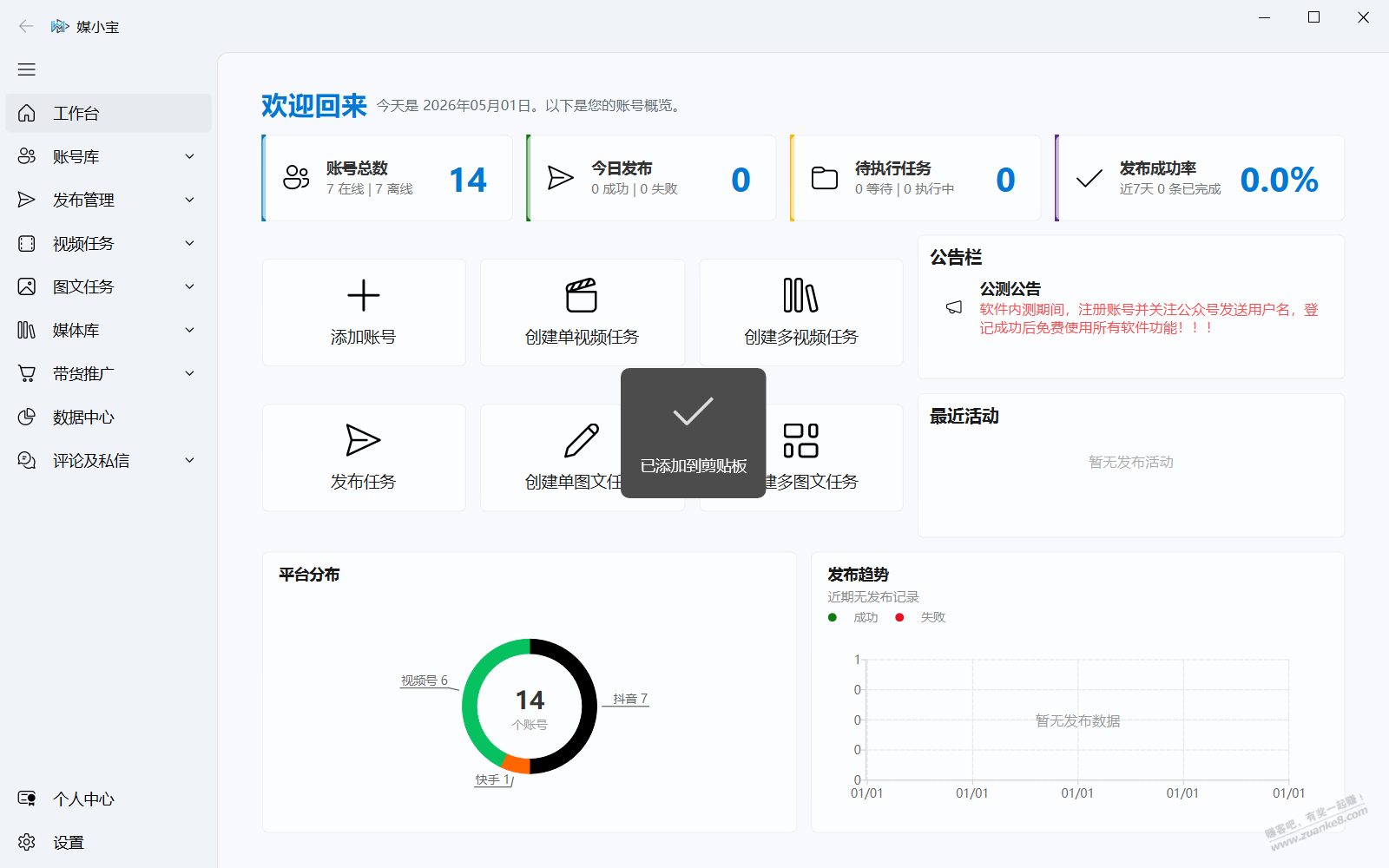Click the black 抖音 donut segment
Screen dimensions: 1389x868
click(x=588, y=706)
